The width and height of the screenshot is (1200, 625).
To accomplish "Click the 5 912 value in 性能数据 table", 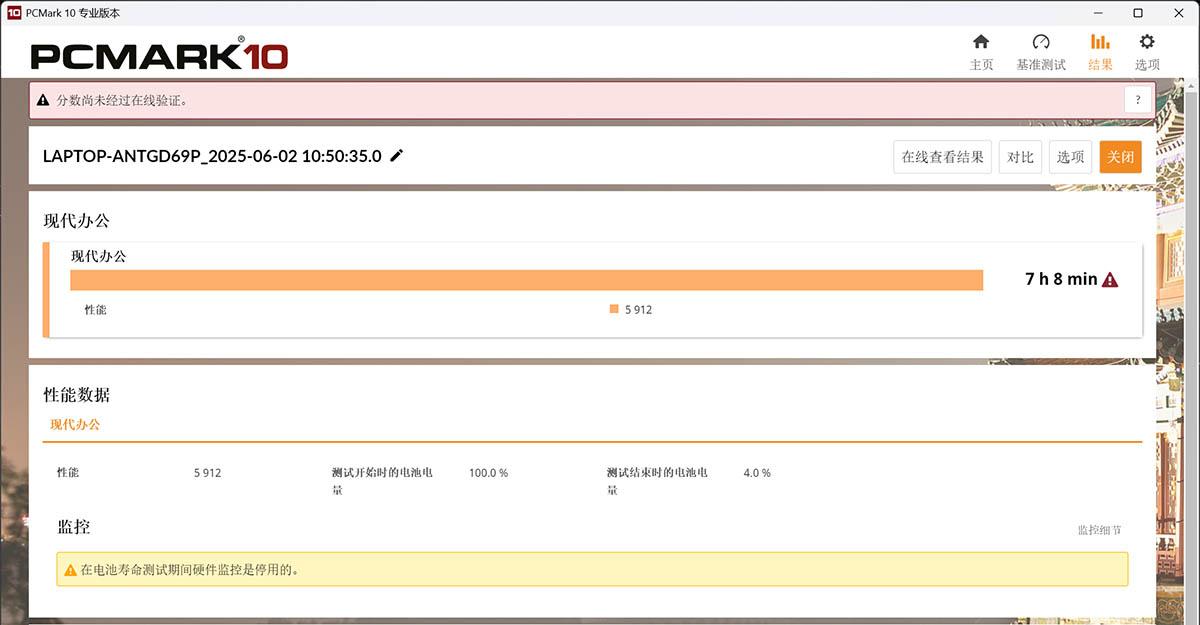I will (x=207, y=473).
